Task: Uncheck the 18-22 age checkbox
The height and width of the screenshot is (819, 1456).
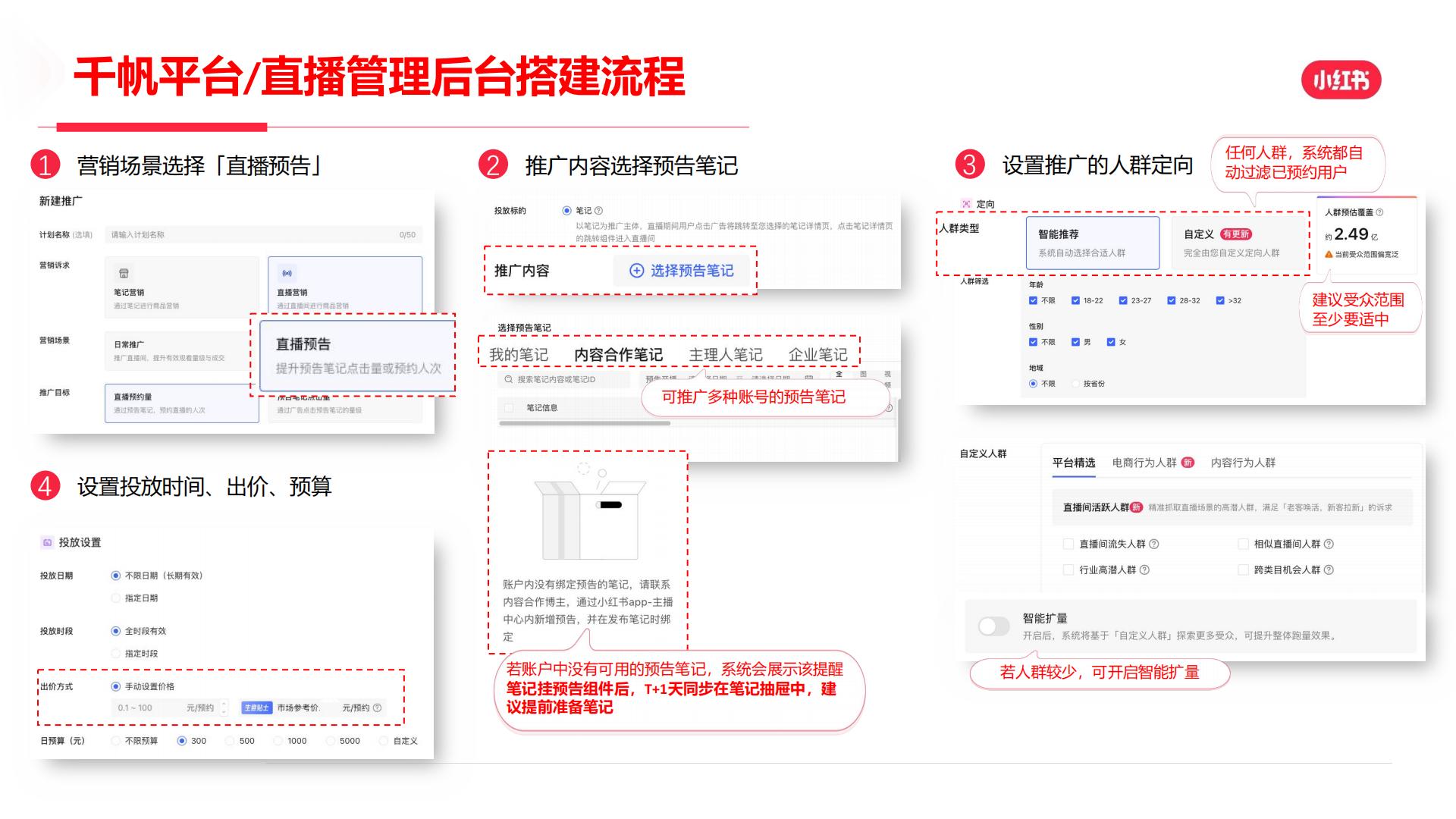Action: tap(1075, 300)
